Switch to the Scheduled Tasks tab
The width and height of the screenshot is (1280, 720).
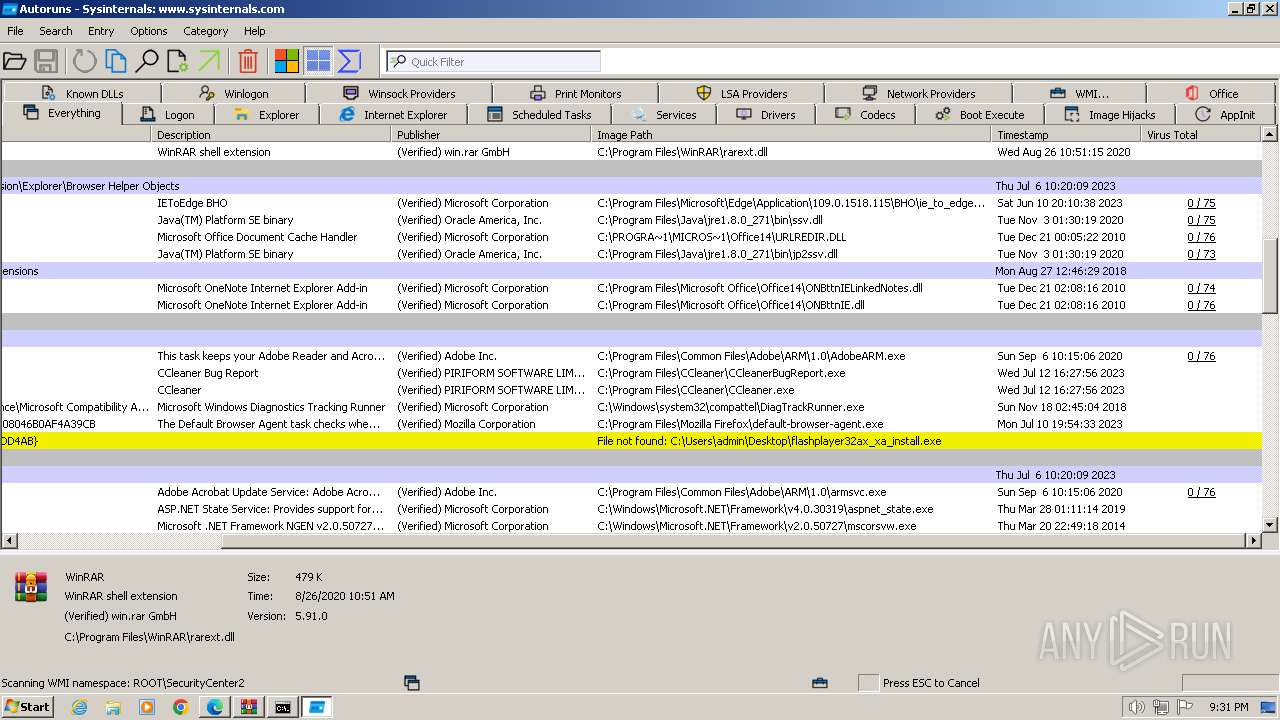(x=539, y=114)
